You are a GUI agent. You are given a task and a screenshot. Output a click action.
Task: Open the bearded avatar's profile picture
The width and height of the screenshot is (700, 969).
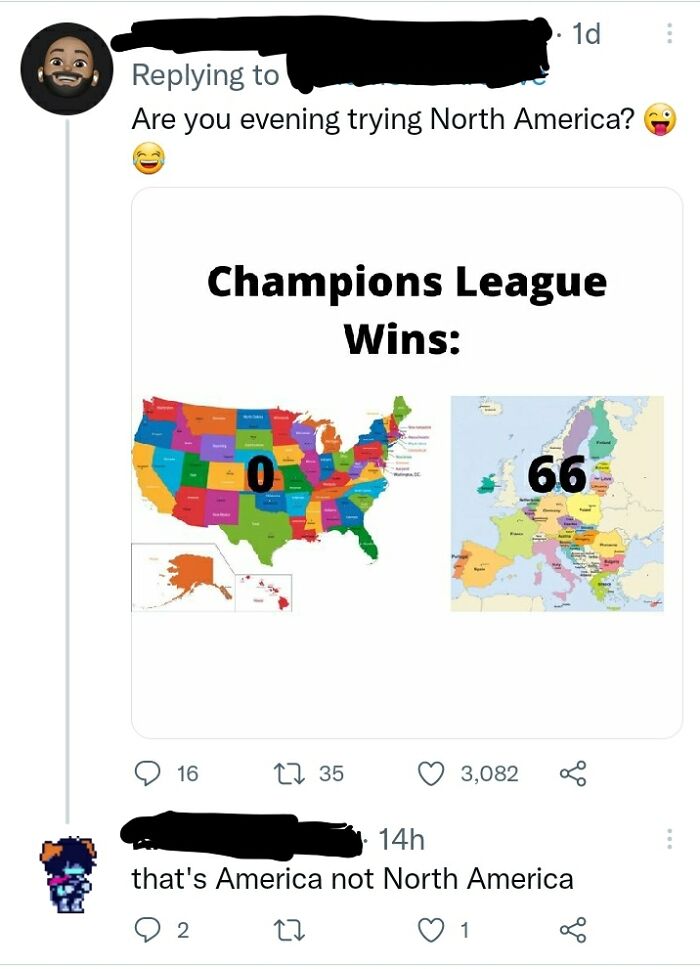[67, 69]
